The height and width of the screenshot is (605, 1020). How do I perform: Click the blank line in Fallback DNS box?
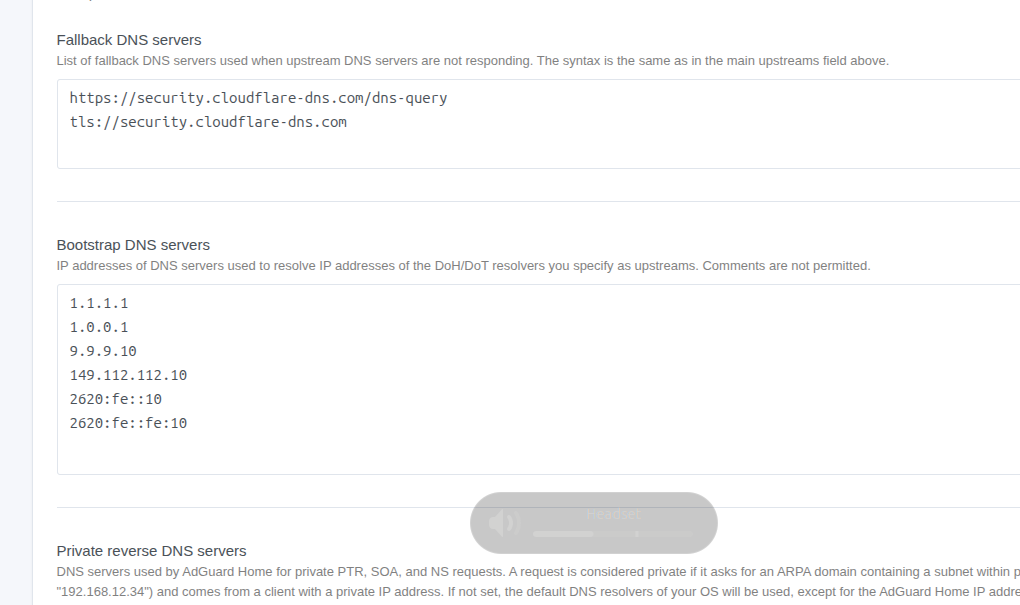300,147
